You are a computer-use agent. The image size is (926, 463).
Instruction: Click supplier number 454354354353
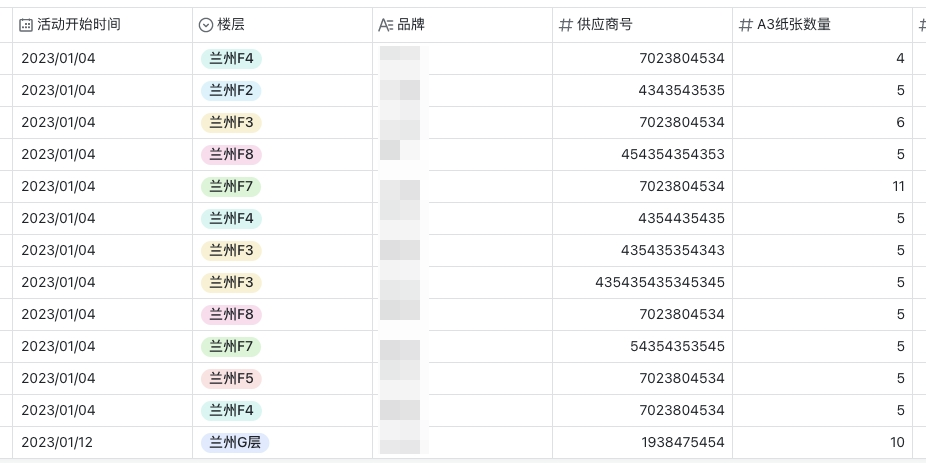coord(673,154)
